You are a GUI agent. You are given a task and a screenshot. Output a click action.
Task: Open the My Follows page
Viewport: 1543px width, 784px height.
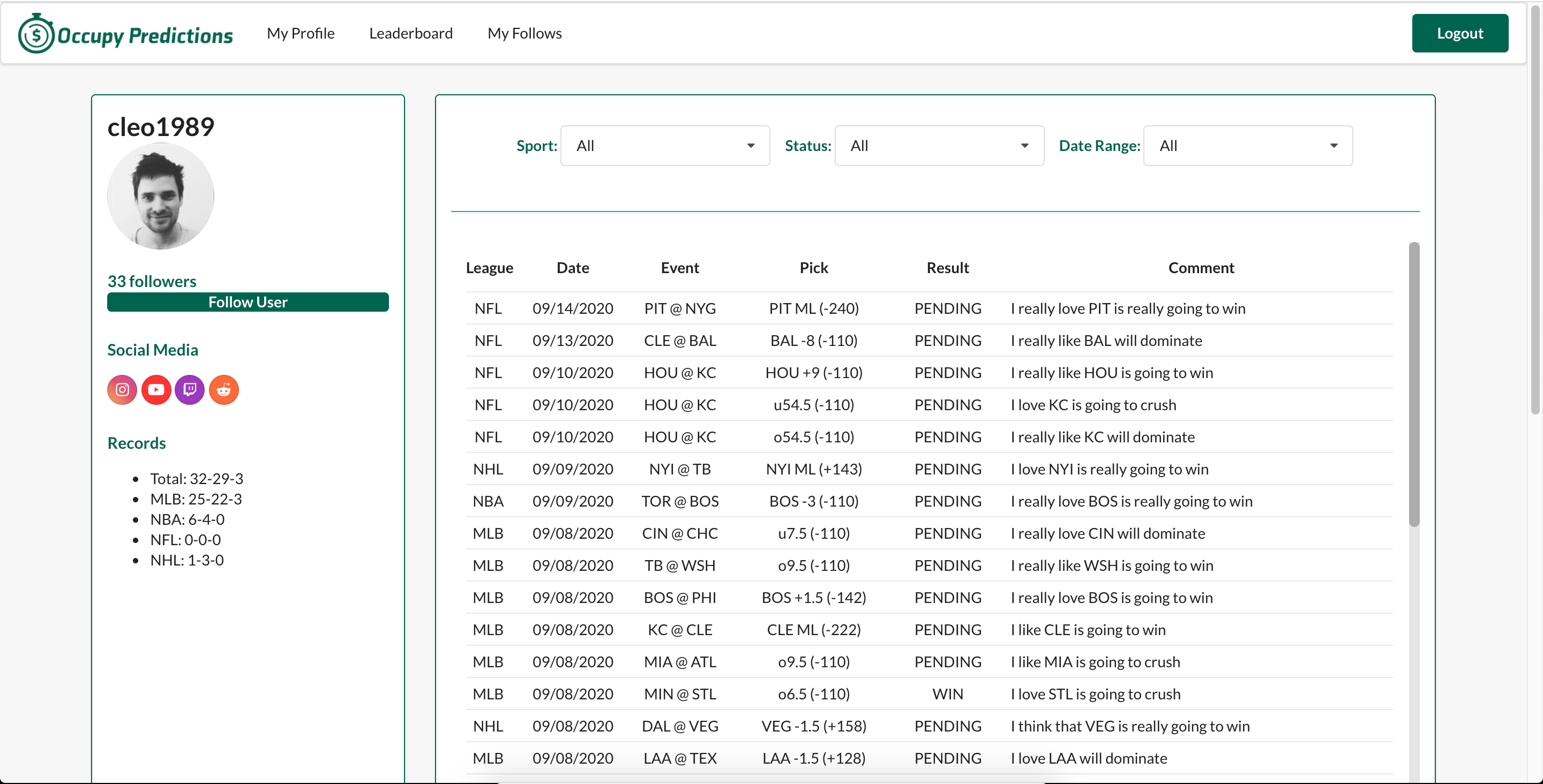[x=524, y=34]
